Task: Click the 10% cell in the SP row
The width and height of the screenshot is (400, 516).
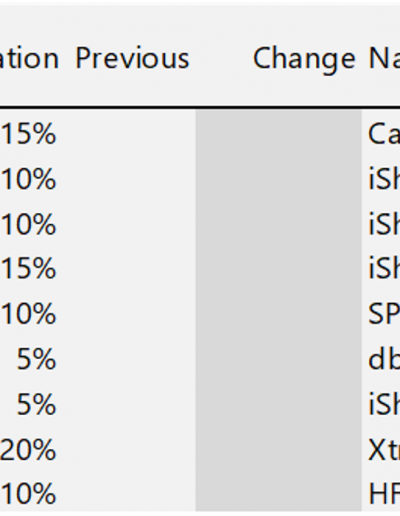Action: coord(28,314)
